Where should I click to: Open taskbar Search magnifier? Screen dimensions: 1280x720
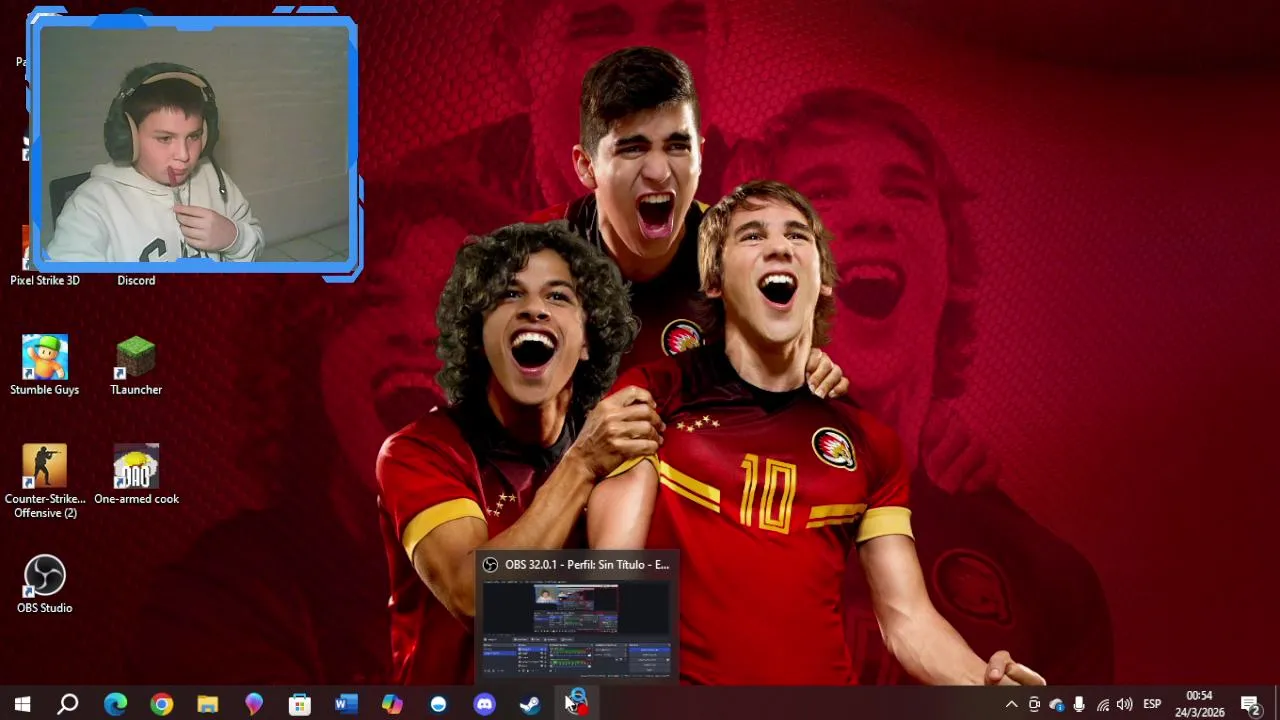(68, 704)
